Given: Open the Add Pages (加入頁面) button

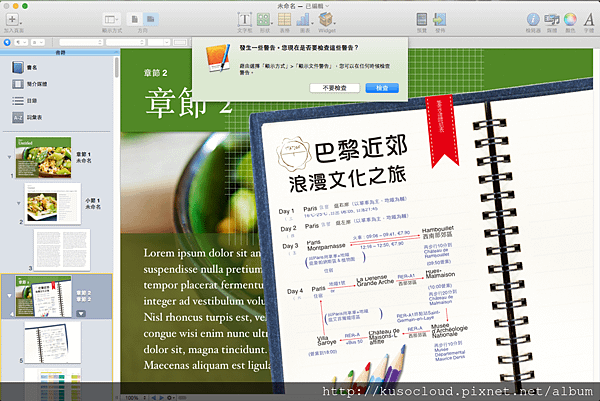Looking at the screenshot, I should 12,19.
